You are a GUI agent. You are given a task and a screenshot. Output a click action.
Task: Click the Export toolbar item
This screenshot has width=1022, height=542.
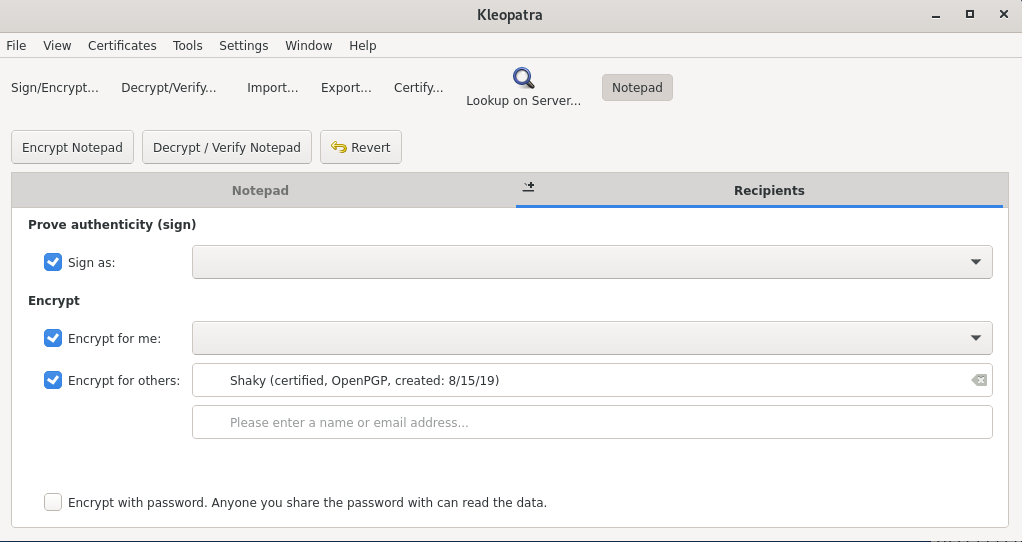pos(346,88)
